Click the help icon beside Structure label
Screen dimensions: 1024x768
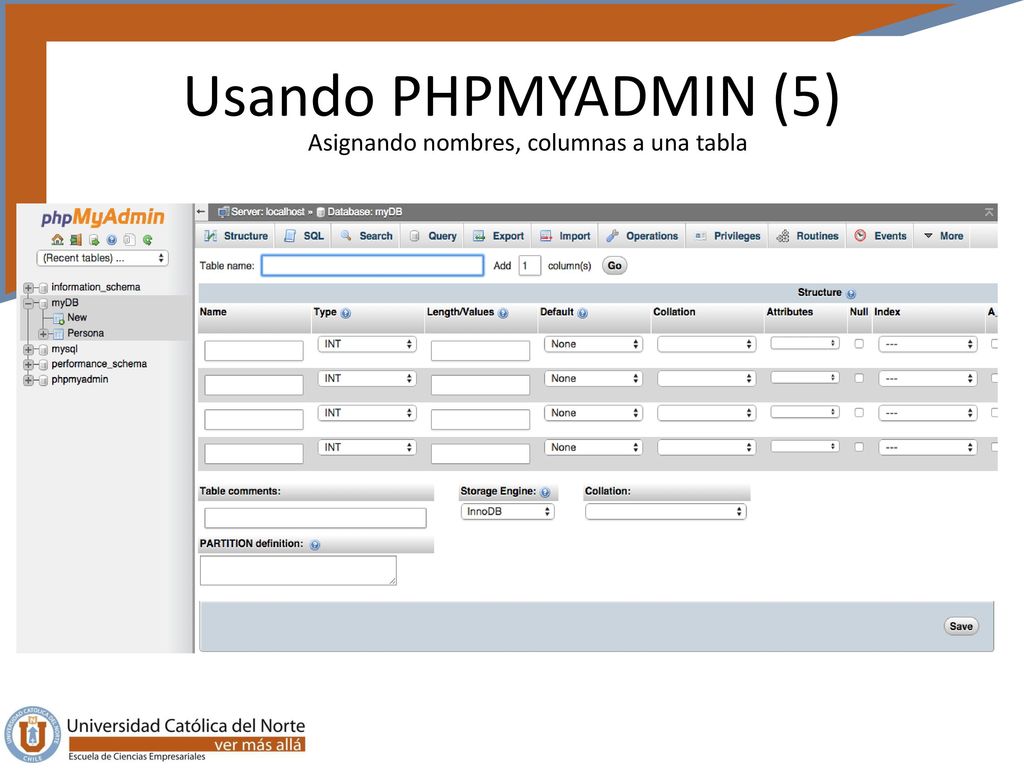tap(851, 294)
